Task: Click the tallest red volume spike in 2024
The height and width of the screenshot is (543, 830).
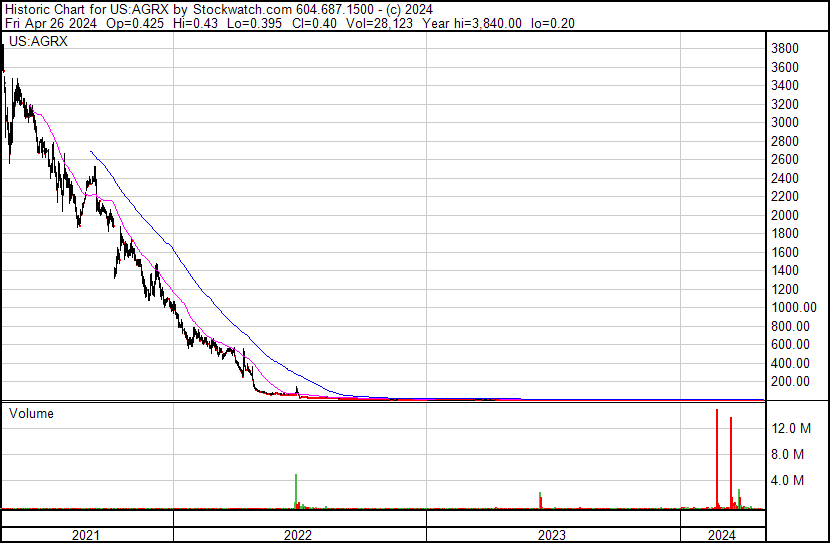Action: (717, 455)
